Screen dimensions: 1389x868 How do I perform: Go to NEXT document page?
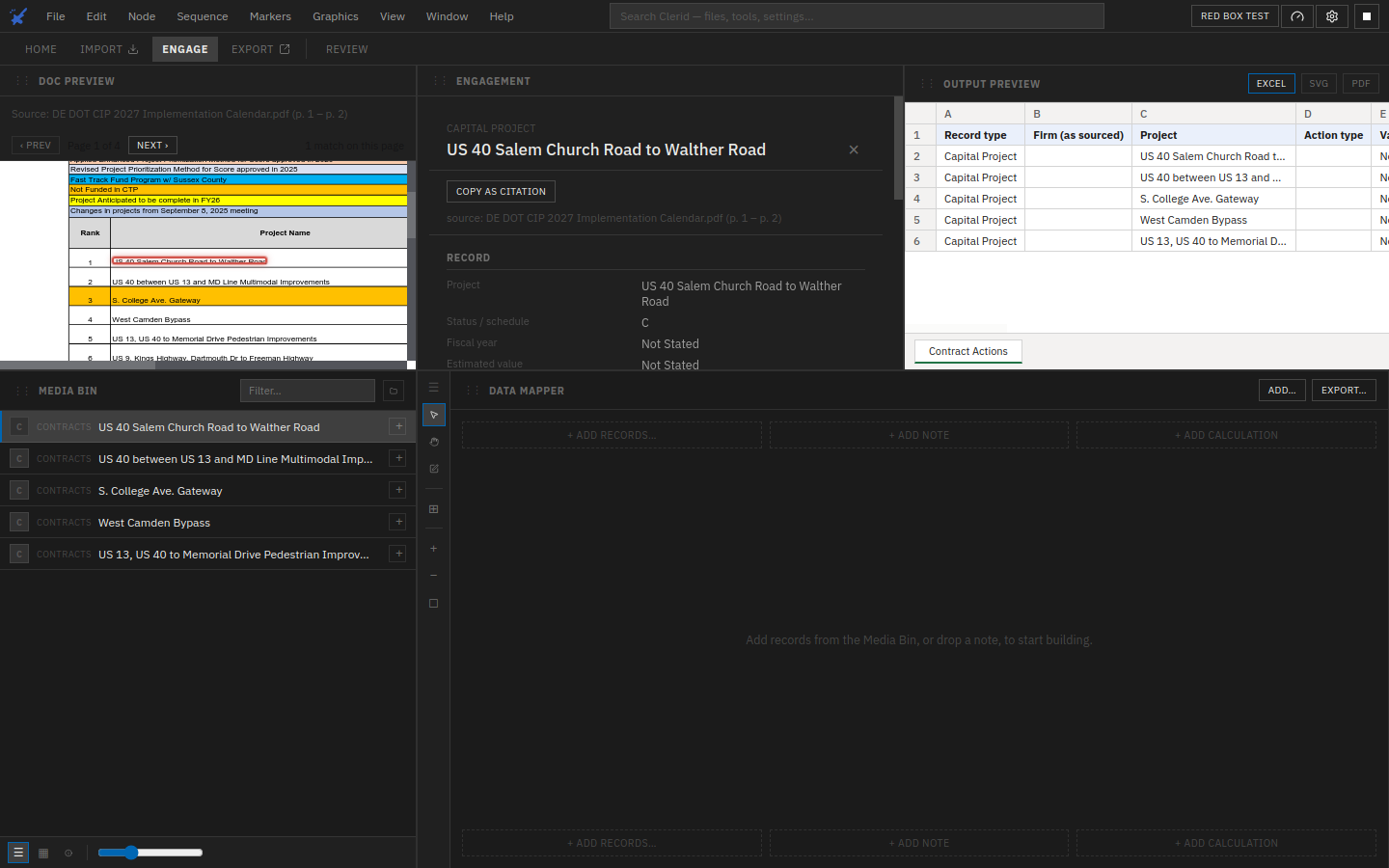point(152,146)
